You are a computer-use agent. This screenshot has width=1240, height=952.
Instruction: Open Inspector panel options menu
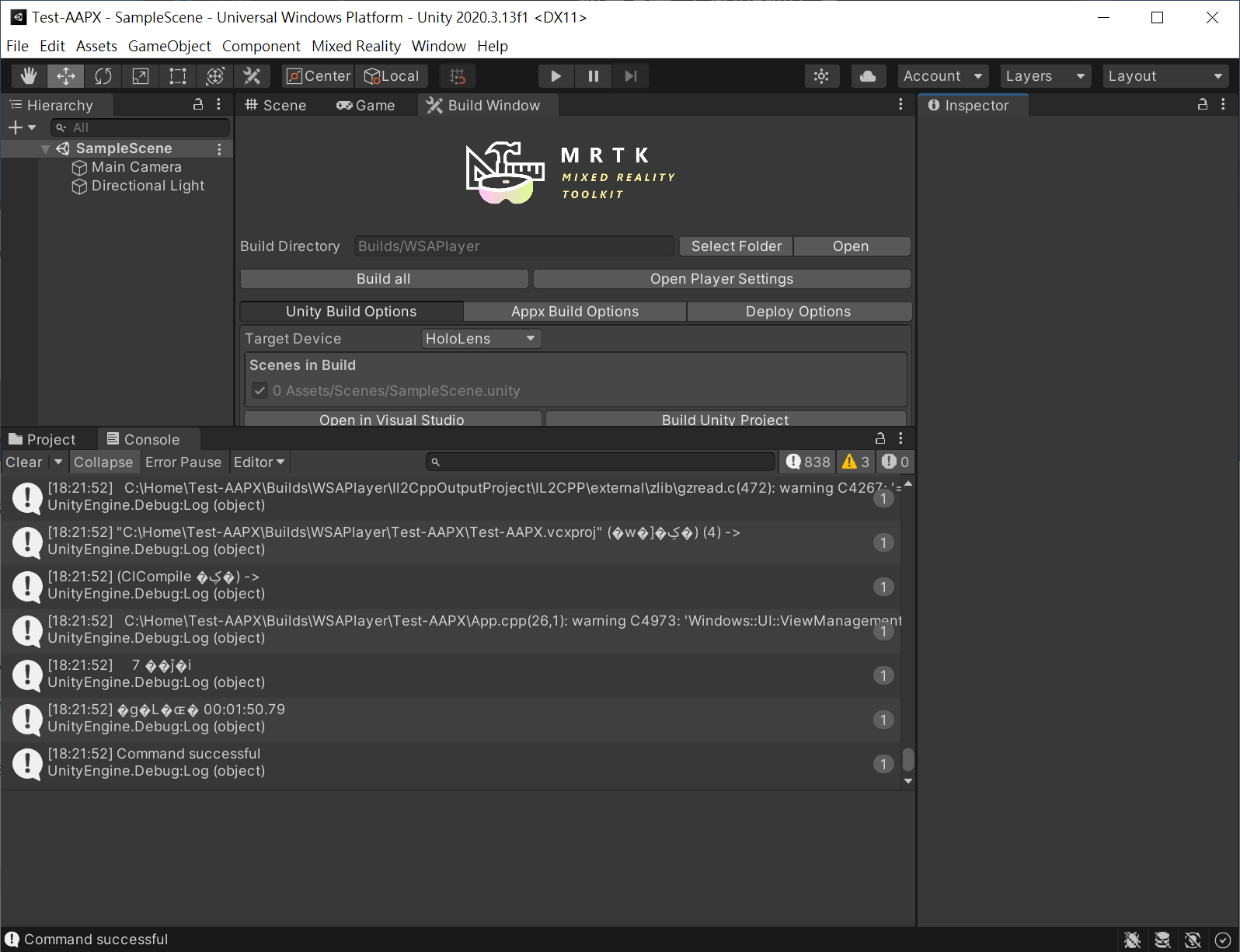click(x=1223, y=104)
